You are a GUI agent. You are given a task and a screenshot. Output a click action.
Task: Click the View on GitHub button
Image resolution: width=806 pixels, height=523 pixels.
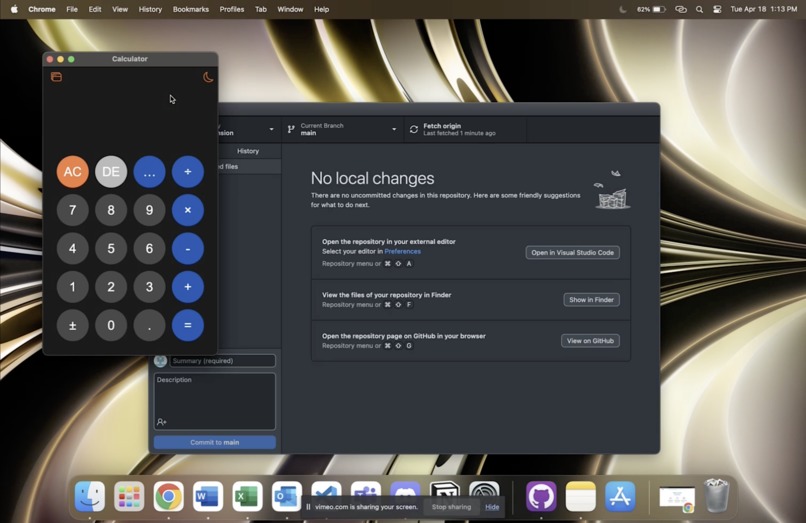pos(590,341)
